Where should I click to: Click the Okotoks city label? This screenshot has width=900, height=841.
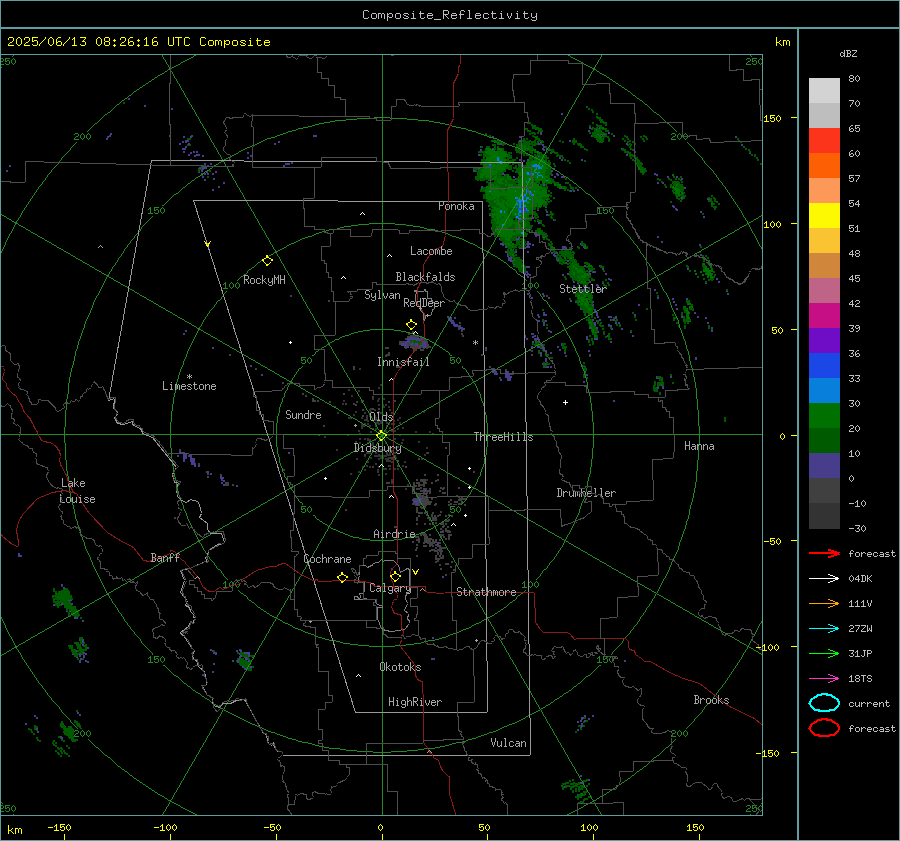[x=400, y=667]
